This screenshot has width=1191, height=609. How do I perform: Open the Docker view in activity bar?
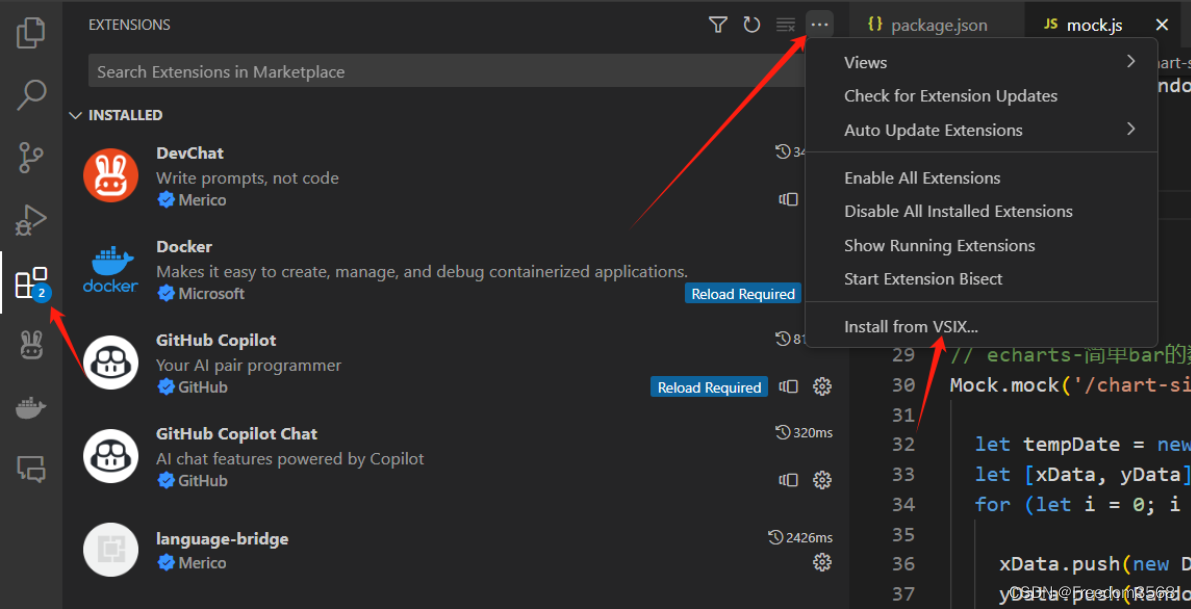tap(31, 409)
